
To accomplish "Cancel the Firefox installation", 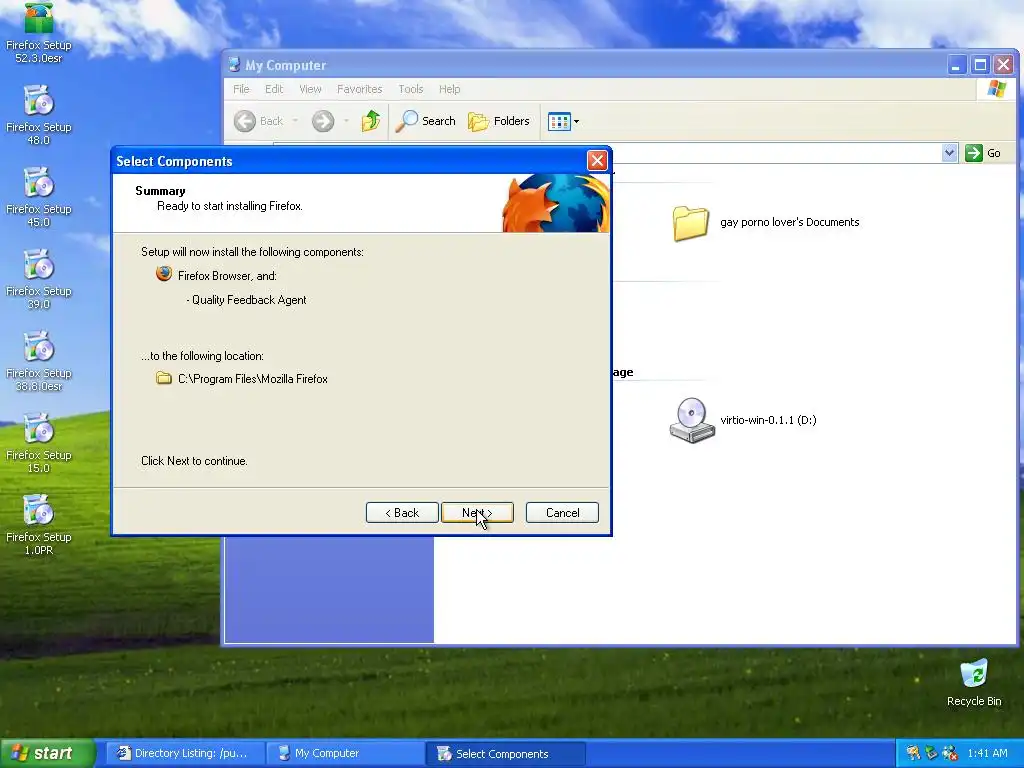I will click(x=562, y=513).
